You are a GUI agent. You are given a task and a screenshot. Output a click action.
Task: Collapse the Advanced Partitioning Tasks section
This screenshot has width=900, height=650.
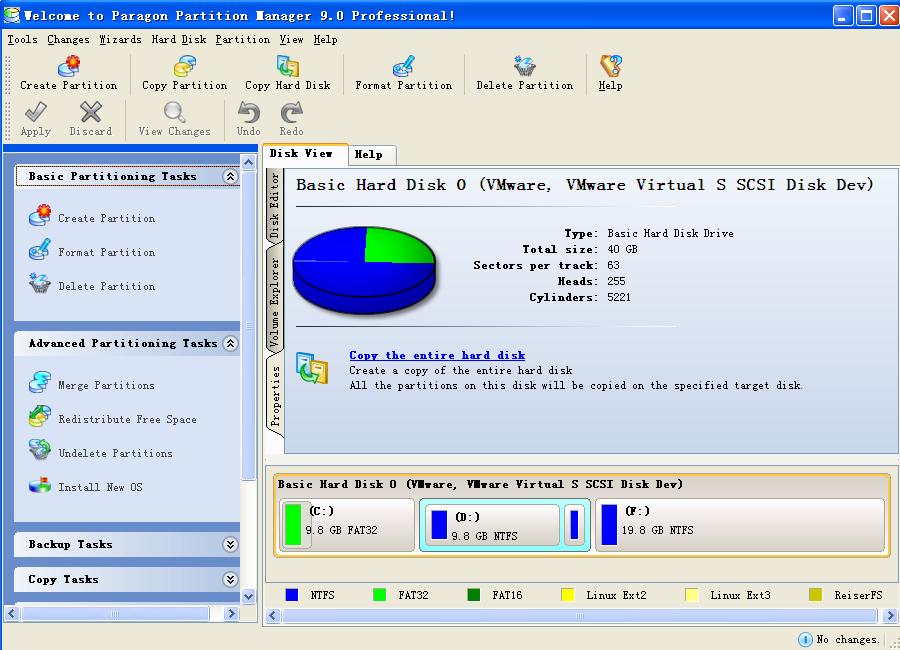(x=231, y=343)
